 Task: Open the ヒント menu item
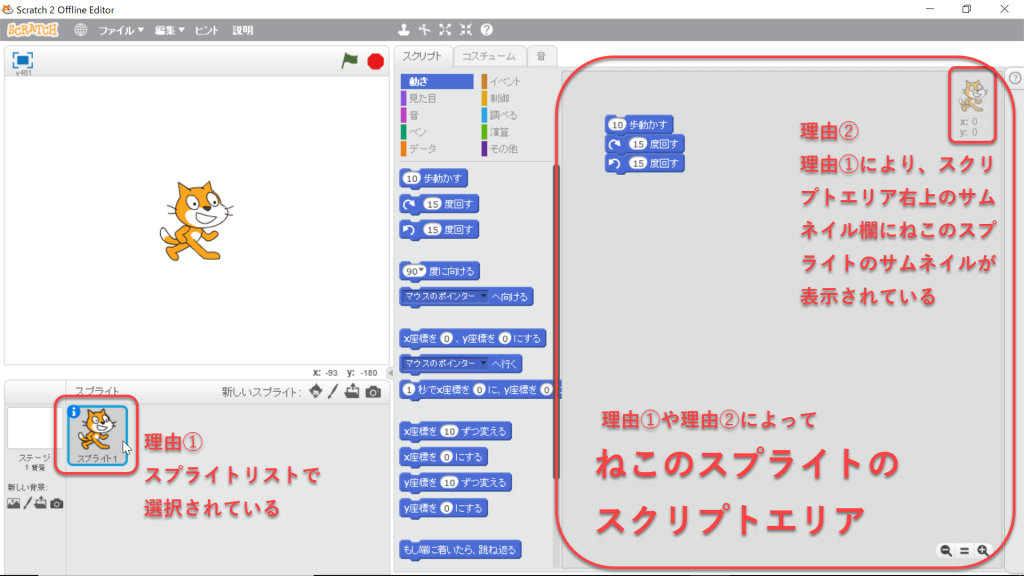[x=206, y=30]
